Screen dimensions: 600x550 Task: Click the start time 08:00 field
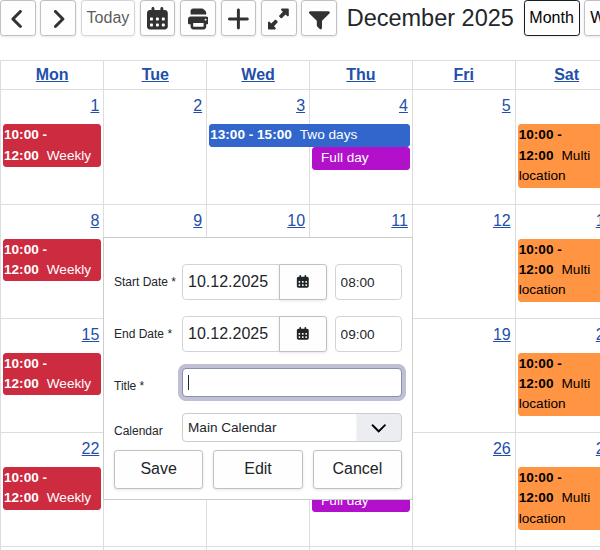click(368, 282)
